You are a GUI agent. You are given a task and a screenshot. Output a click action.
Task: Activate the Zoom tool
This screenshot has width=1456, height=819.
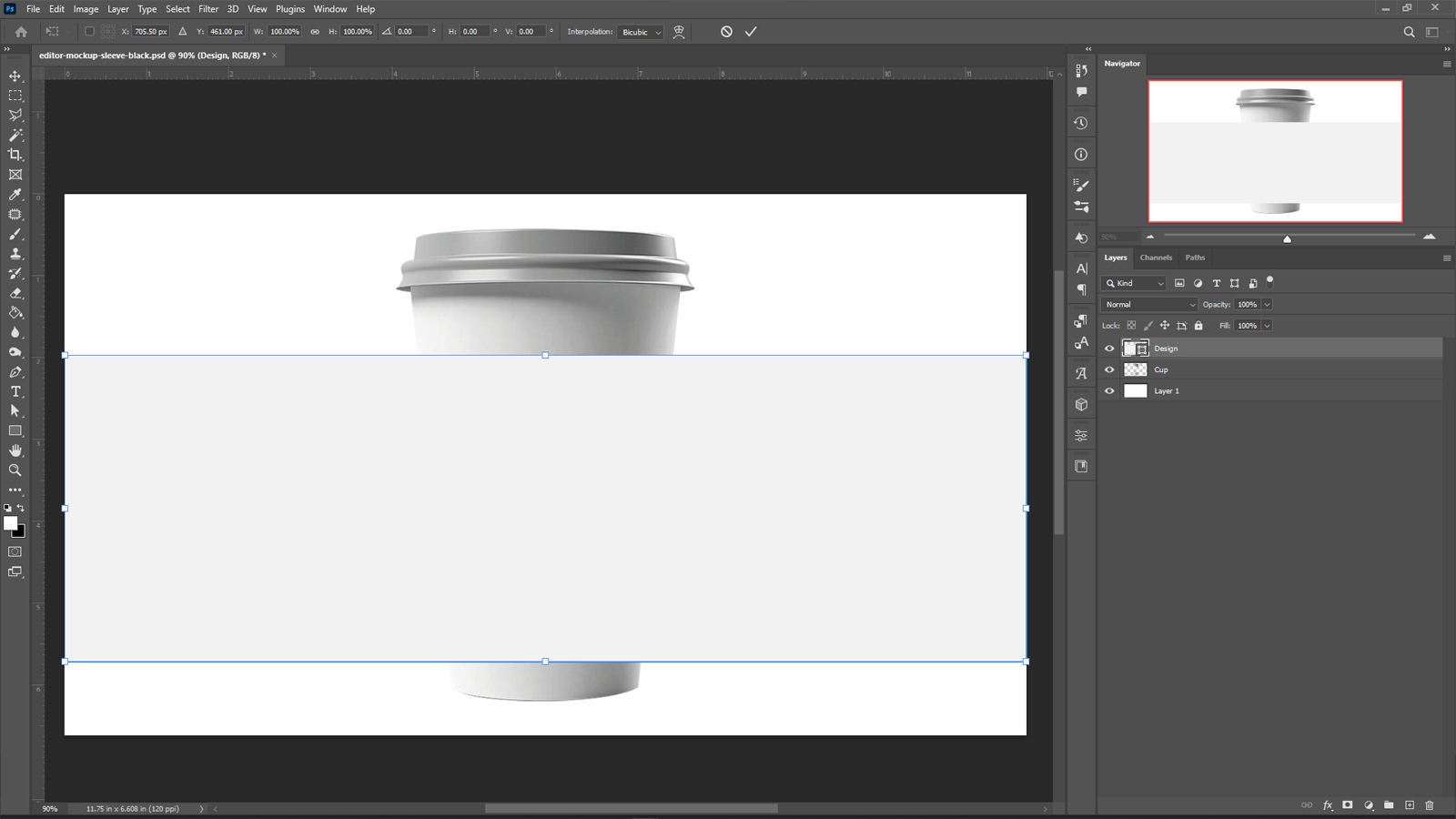pyautogui.click(x=15, y=470)
